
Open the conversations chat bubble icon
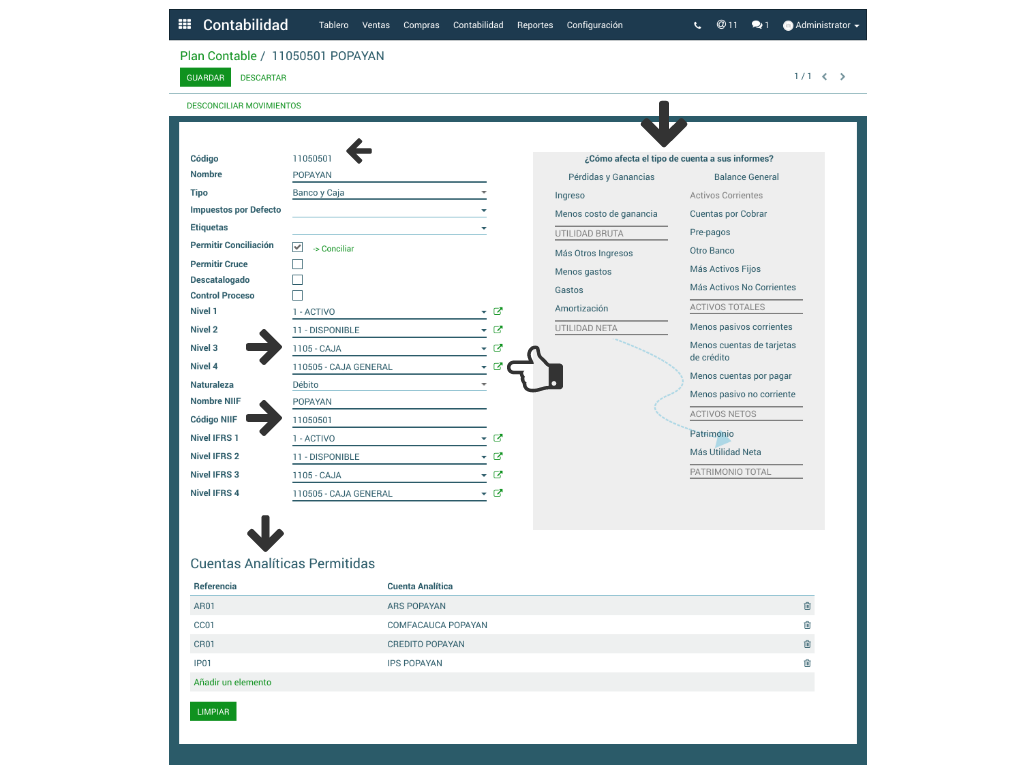pyautogui.click(x=759, y=25)
